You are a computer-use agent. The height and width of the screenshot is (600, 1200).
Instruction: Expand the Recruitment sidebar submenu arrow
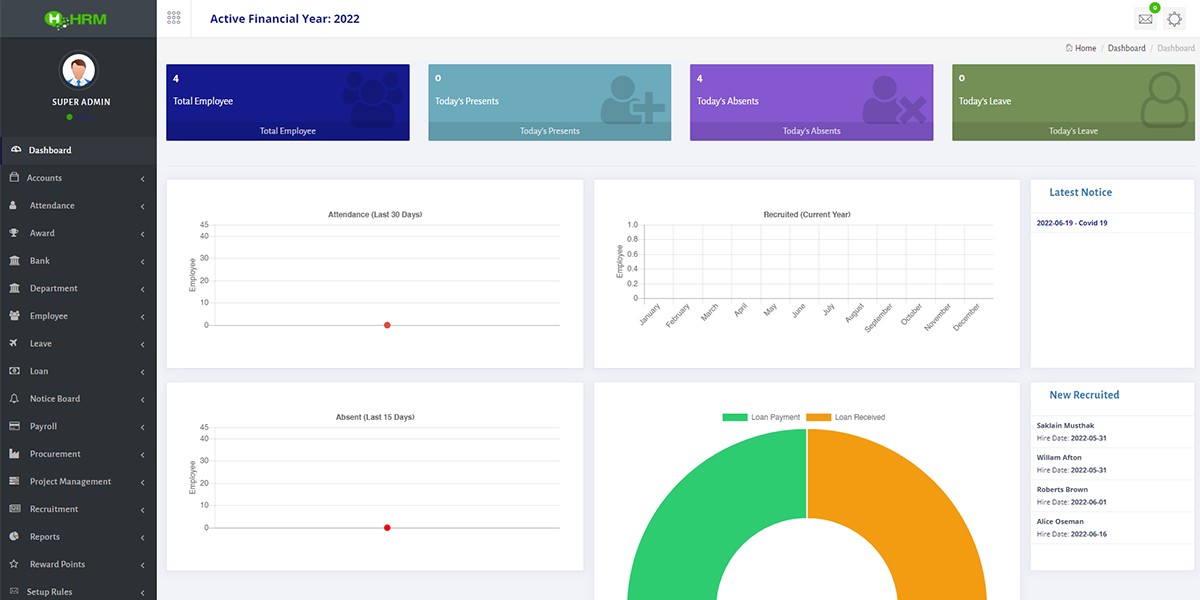[142, 510]
